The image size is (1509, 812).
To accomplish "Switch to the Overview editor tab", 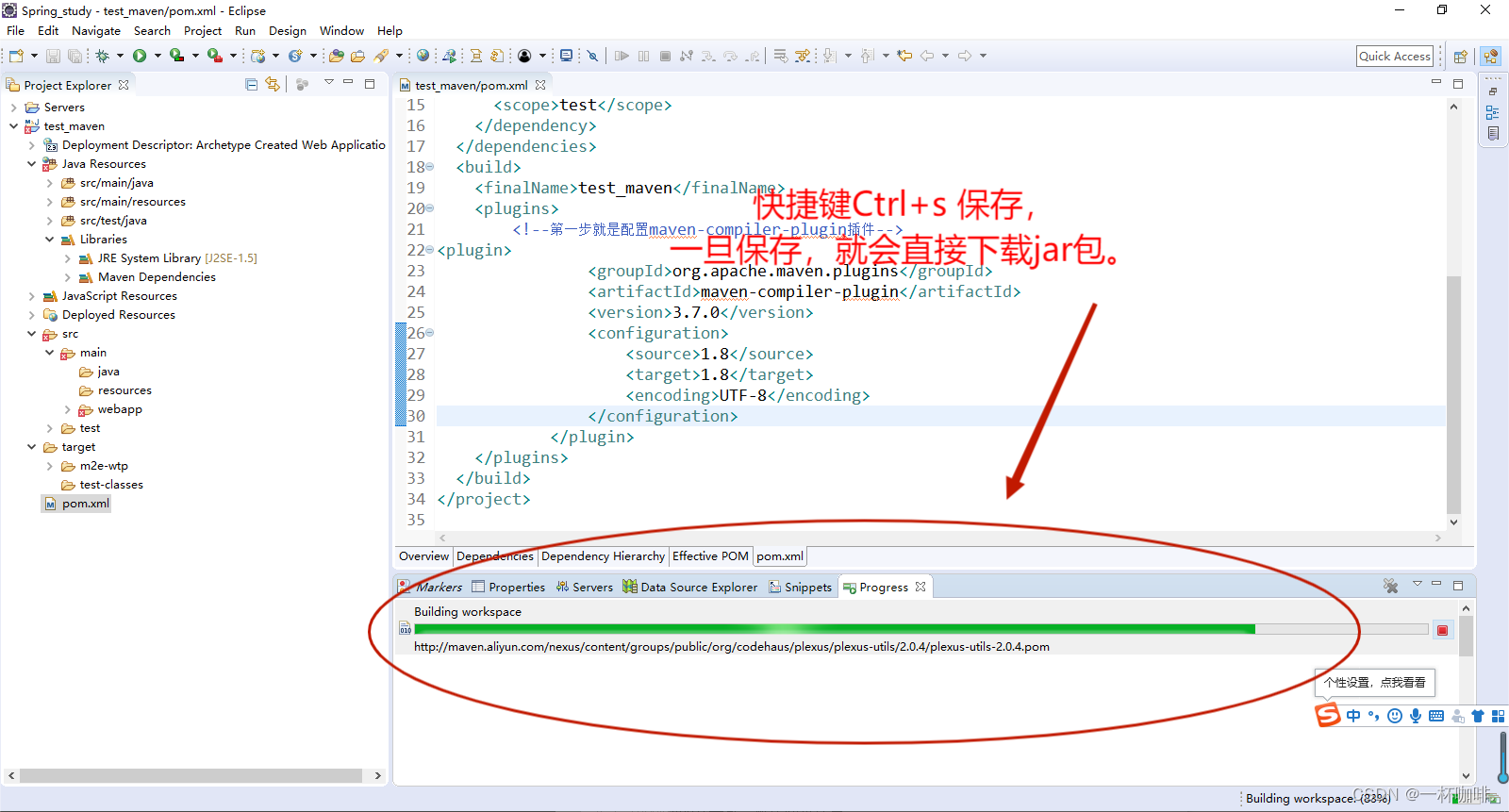I will (x=423, y=556).
